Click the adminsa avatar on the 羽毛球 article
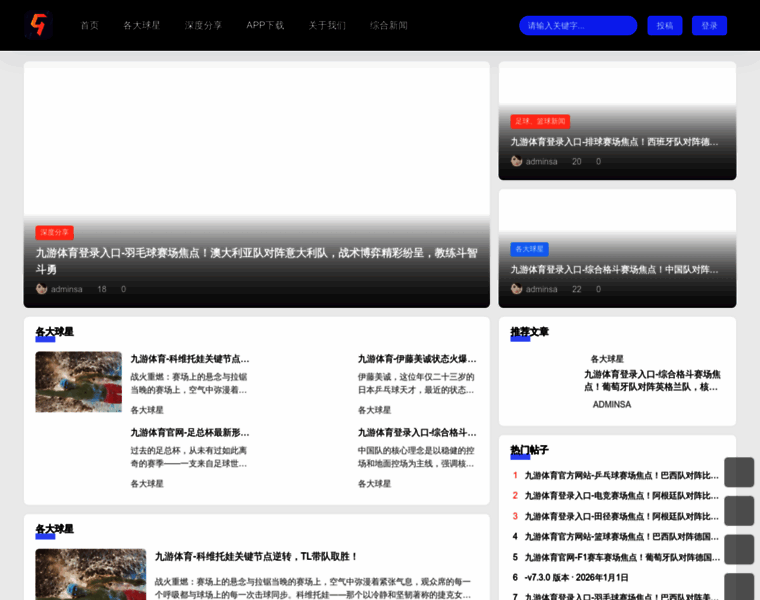This screenshot has width=760, height=600. [41, 289]
